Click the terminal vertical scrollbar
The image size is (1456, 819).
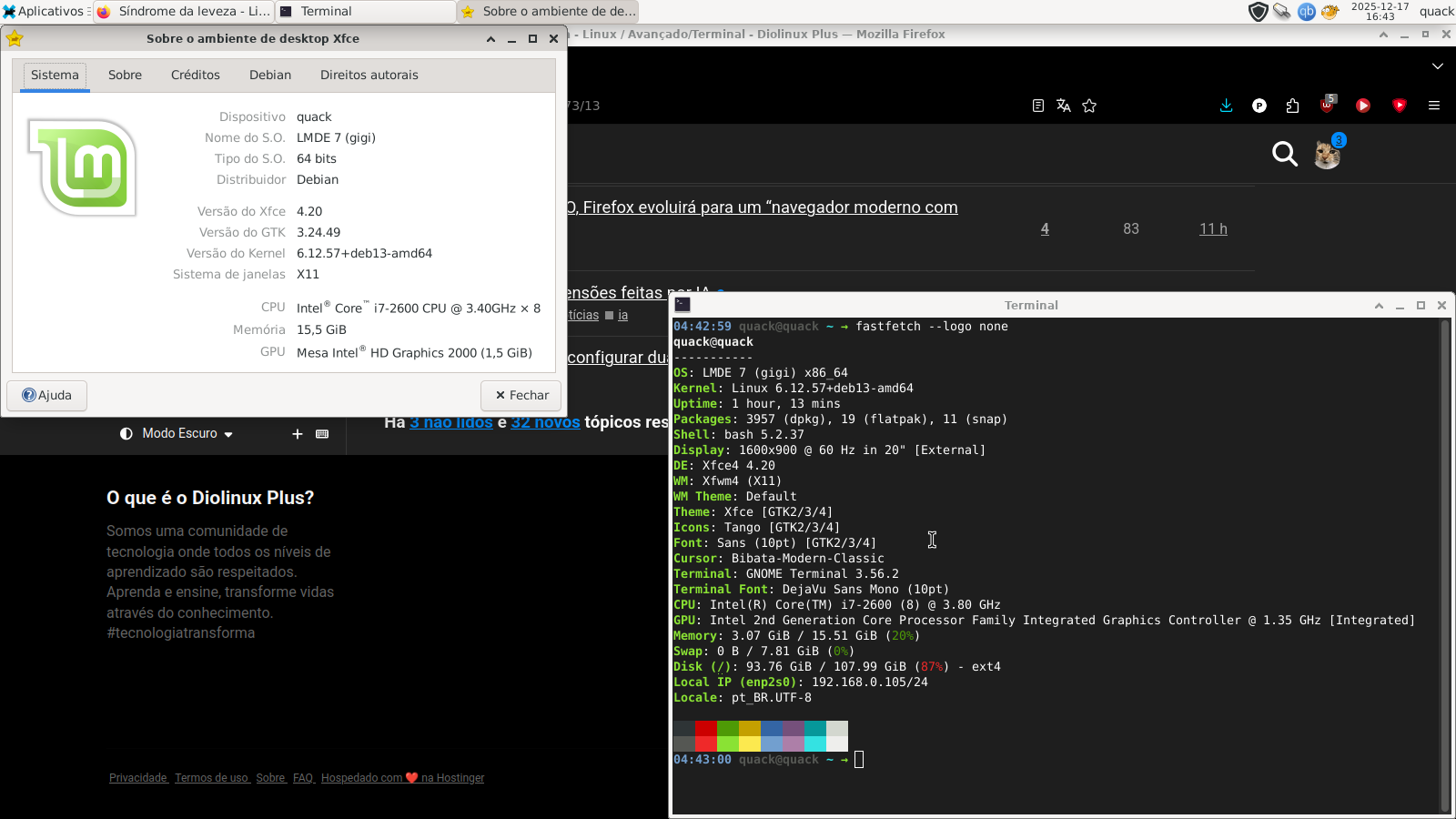[1444, 564]
